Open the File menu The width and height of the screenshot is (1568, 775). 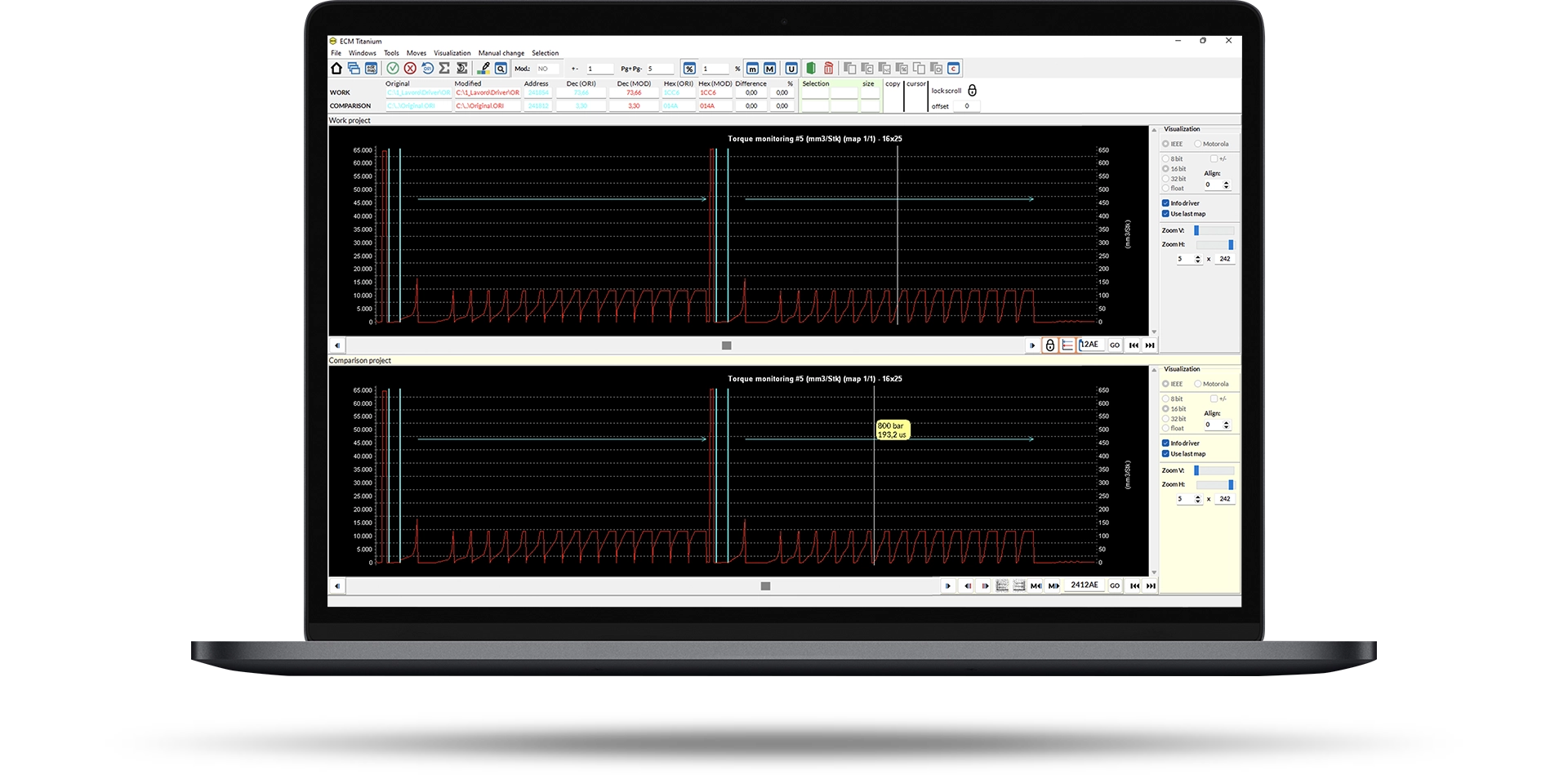click(336, 53)
